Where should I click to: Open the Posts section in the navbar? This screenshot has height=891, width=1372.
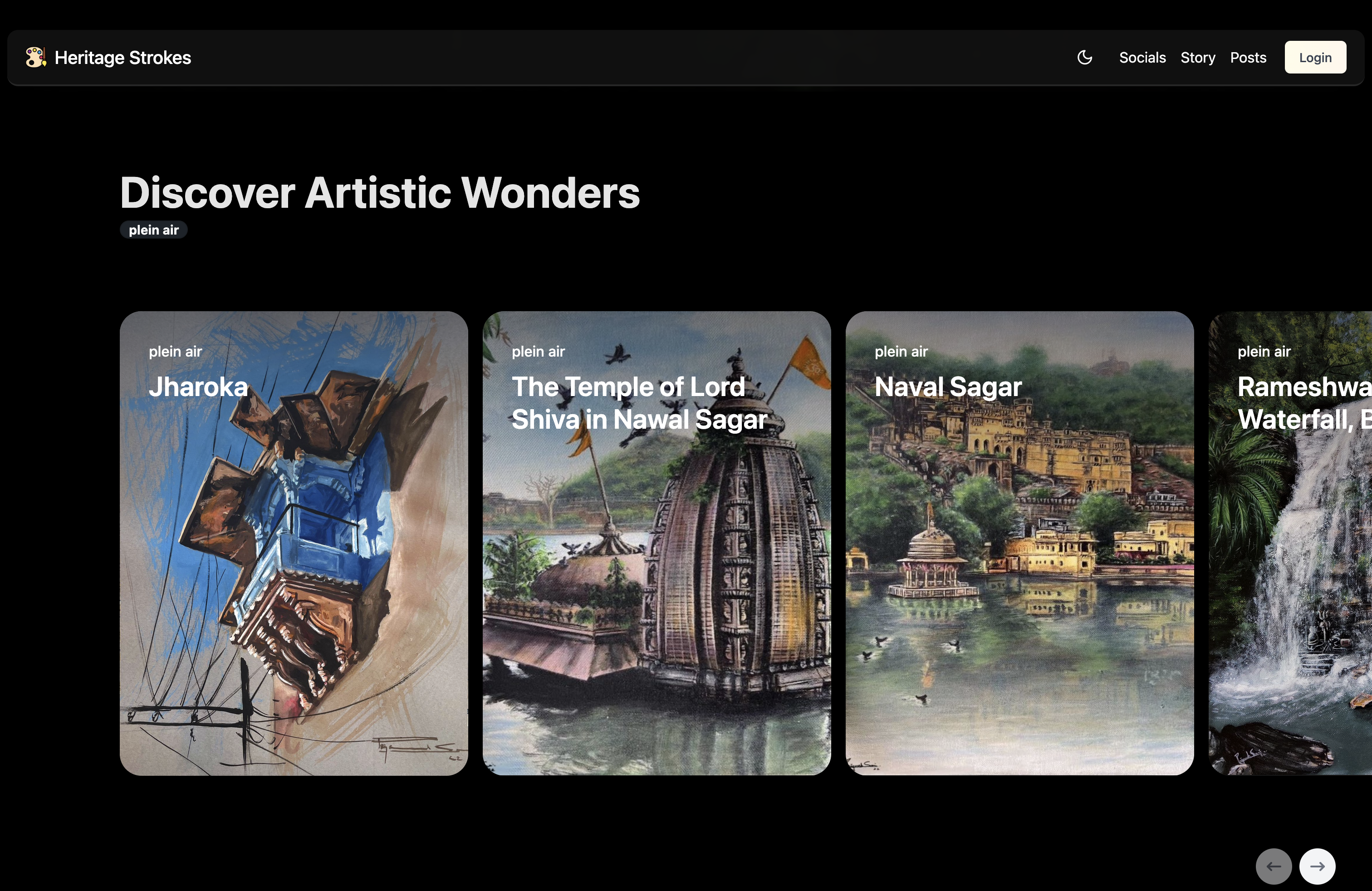click(x=1248, y=58)
